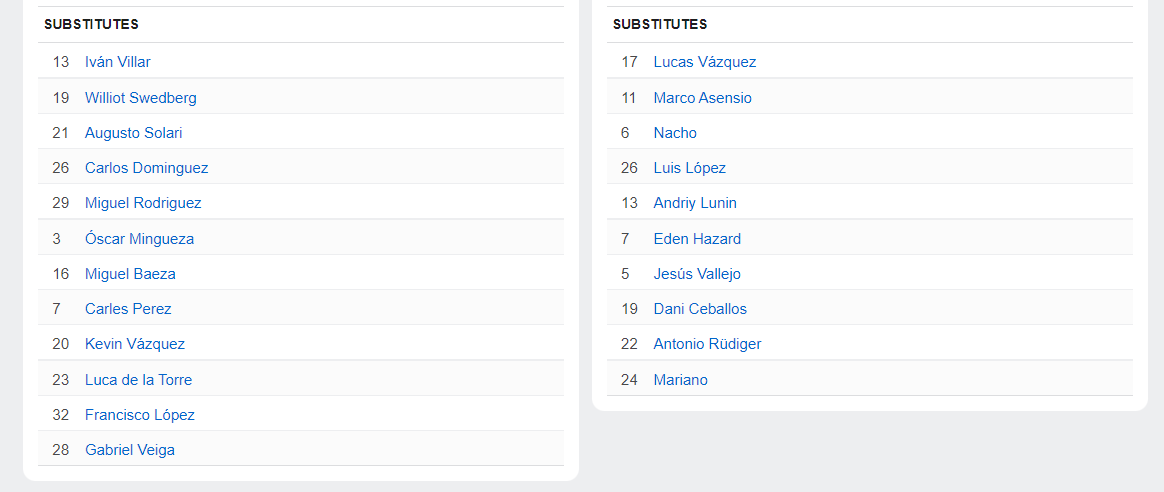Select the Nacho player link
Screen dimensions: 1164x492
point(675,133)
